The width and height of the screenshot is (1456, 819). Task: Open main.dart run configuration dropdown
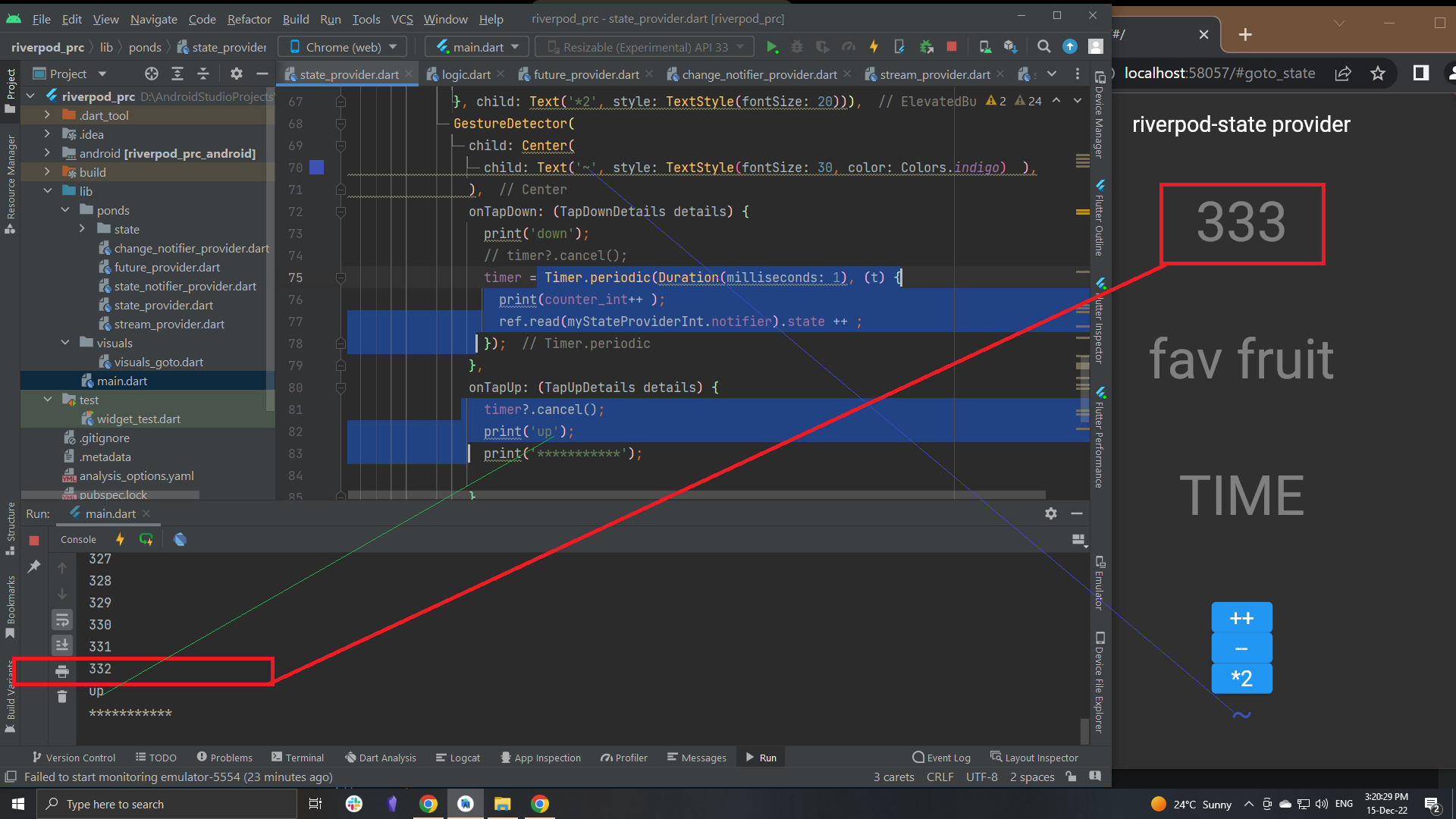(478, 47)
